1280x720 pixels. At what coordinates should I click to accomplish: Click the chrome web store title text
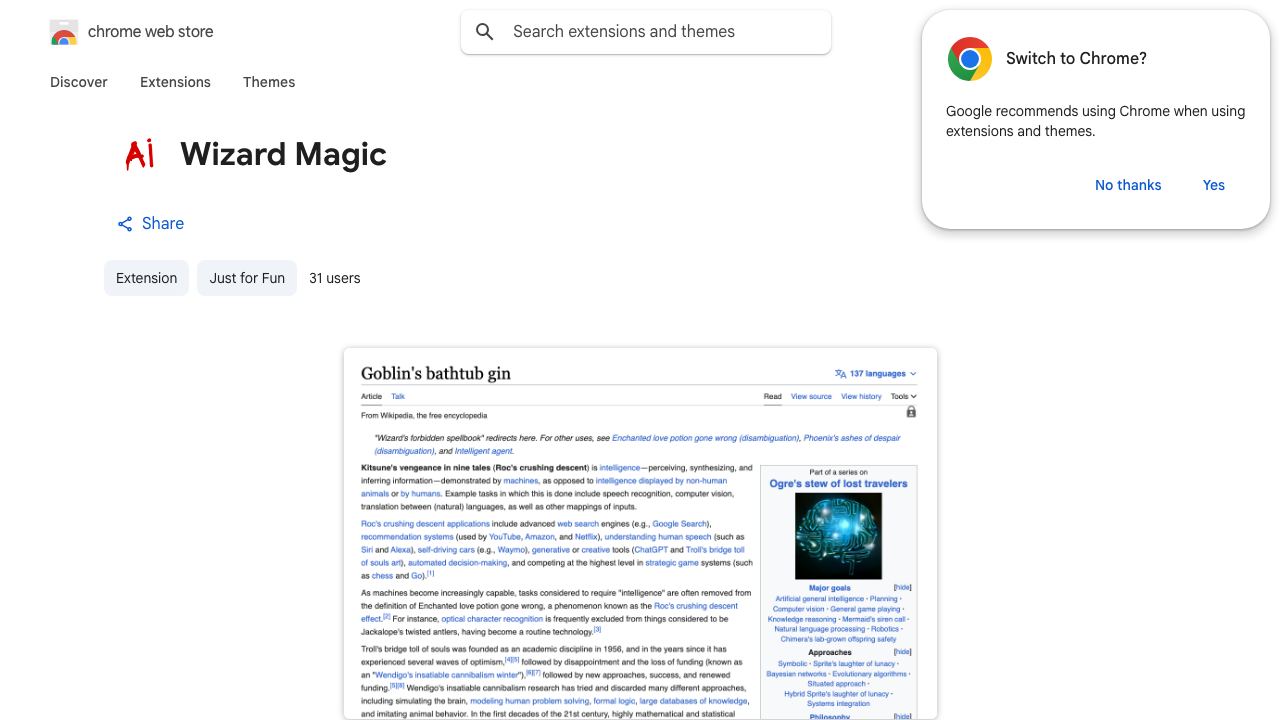(151, 32)
